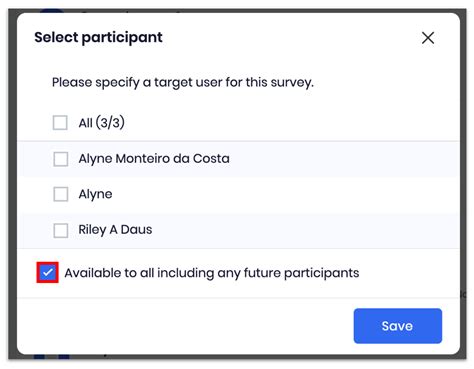Click Available to all including future participants text
This screenshot has width=474, height=369.
[212, 273]
